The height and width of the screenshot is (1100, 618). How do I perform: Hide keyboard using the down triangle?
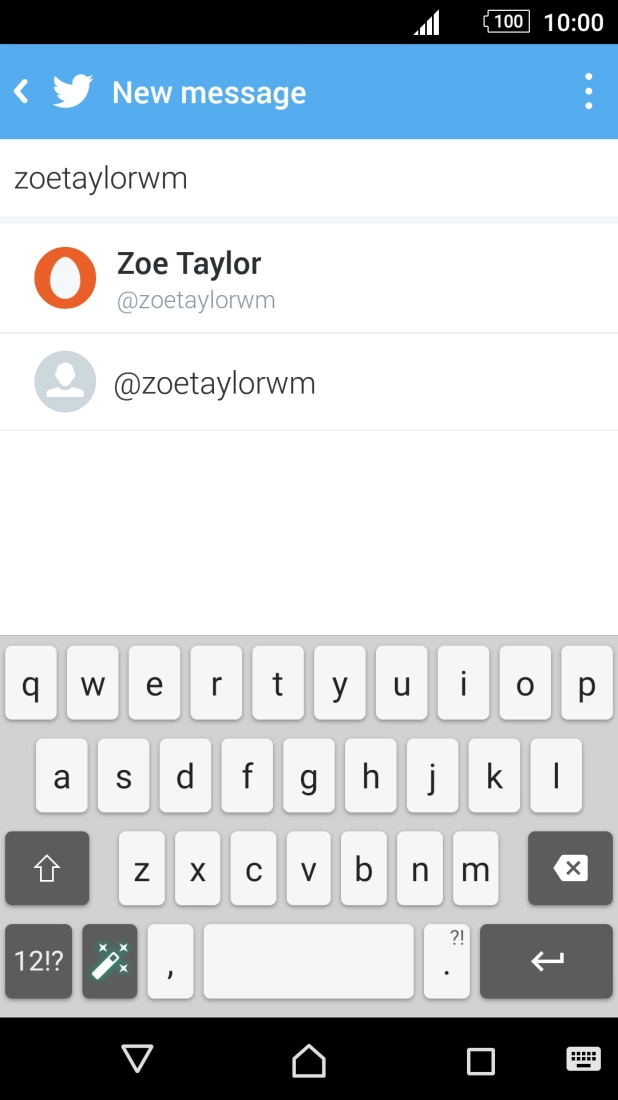tap(137, 1059)
